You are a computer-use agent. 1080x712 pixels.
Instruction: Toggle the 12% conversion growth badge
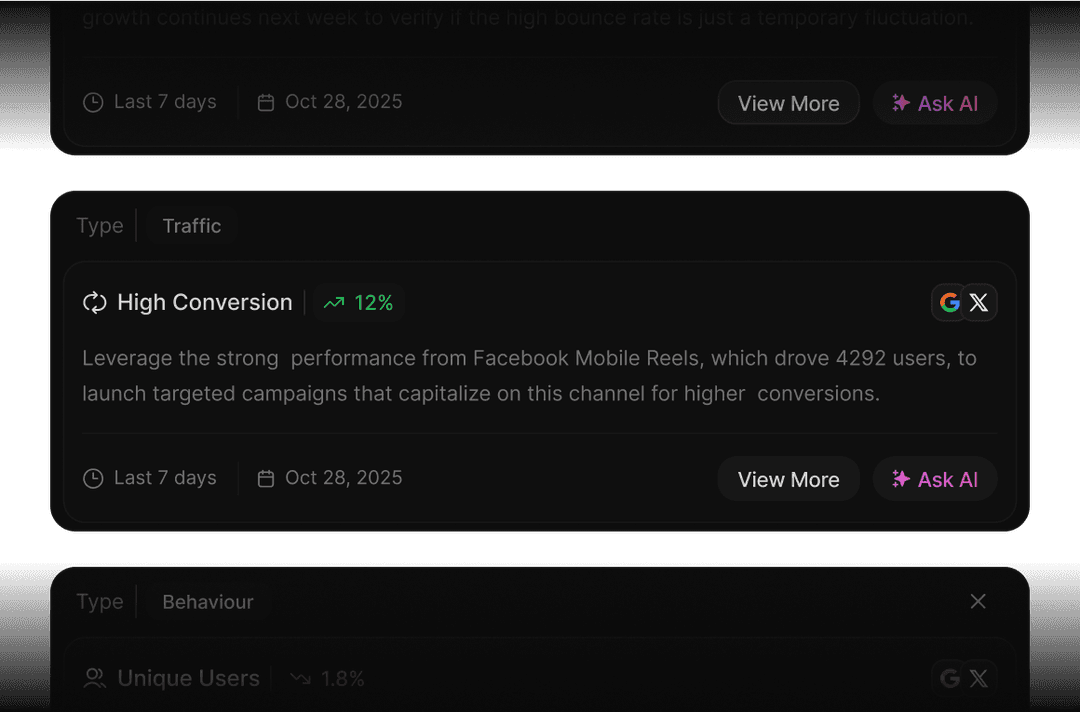[x=358, y=302]
